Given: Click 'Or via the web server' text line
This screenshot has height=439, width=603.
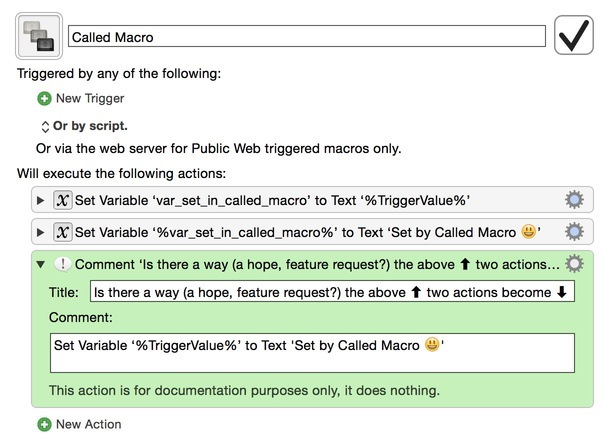Looking at the screenshot, I should point(218,148).
